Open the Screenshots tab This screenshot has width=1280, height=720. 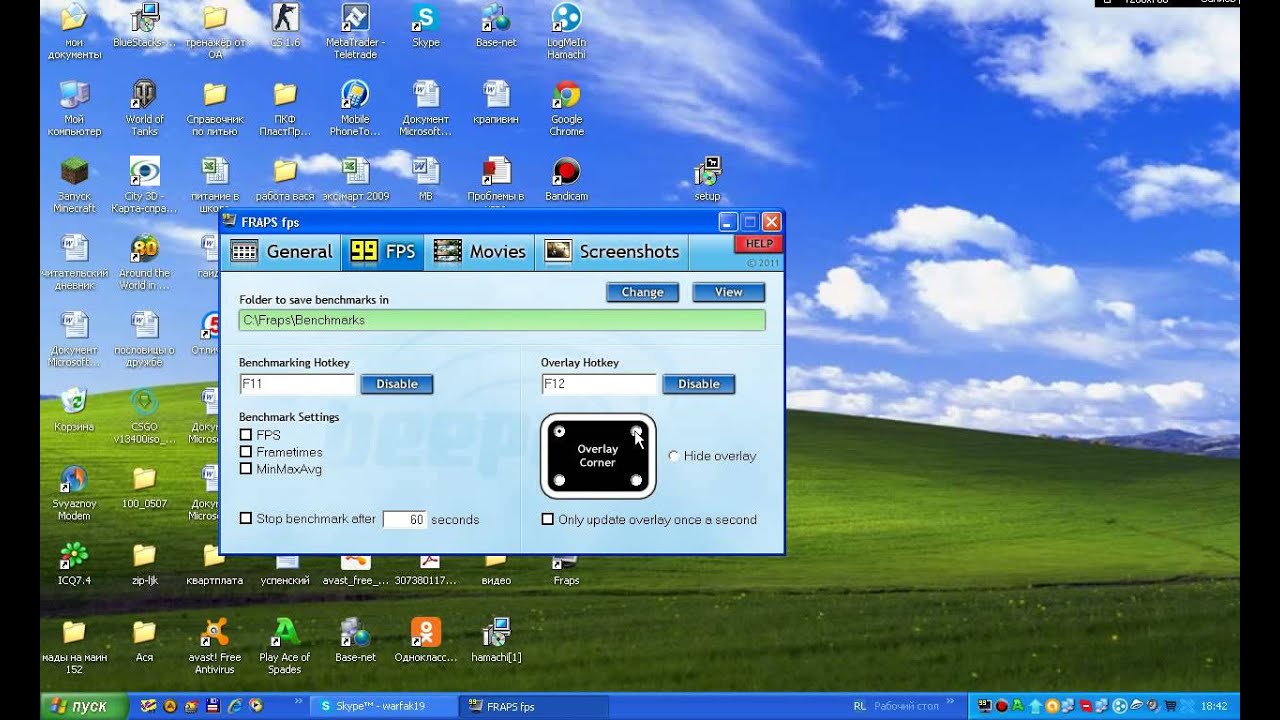(612, 252)
